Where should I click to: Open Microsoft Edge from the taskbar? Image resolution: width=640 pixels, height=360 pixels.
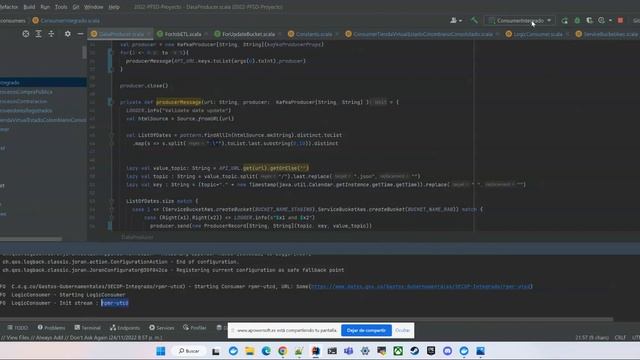coord(266,351)
